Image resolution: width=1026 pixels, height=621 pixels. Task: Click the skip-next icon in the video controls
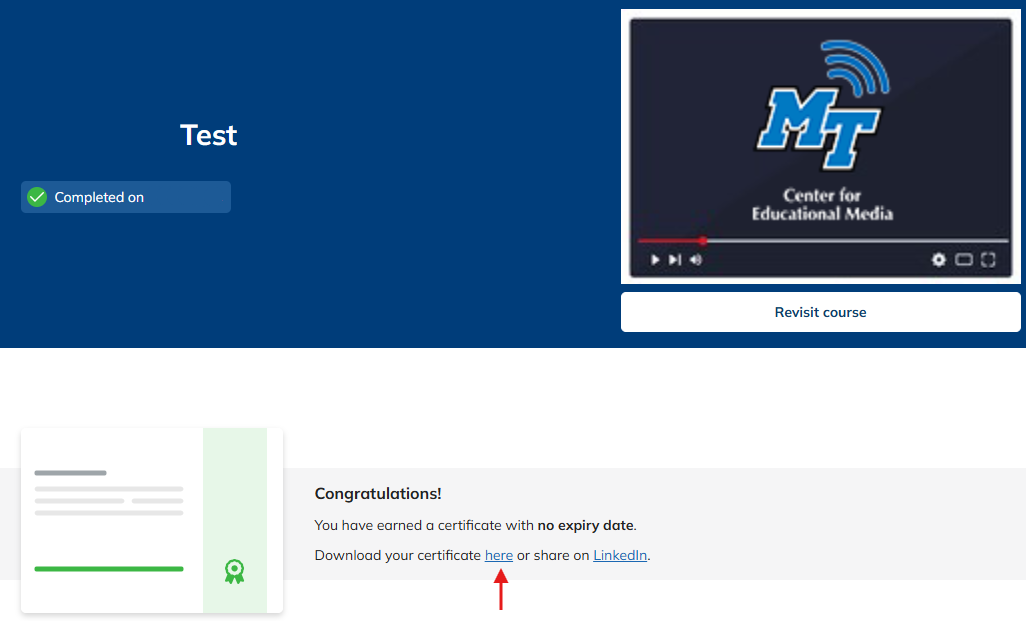tap(675, 260)
